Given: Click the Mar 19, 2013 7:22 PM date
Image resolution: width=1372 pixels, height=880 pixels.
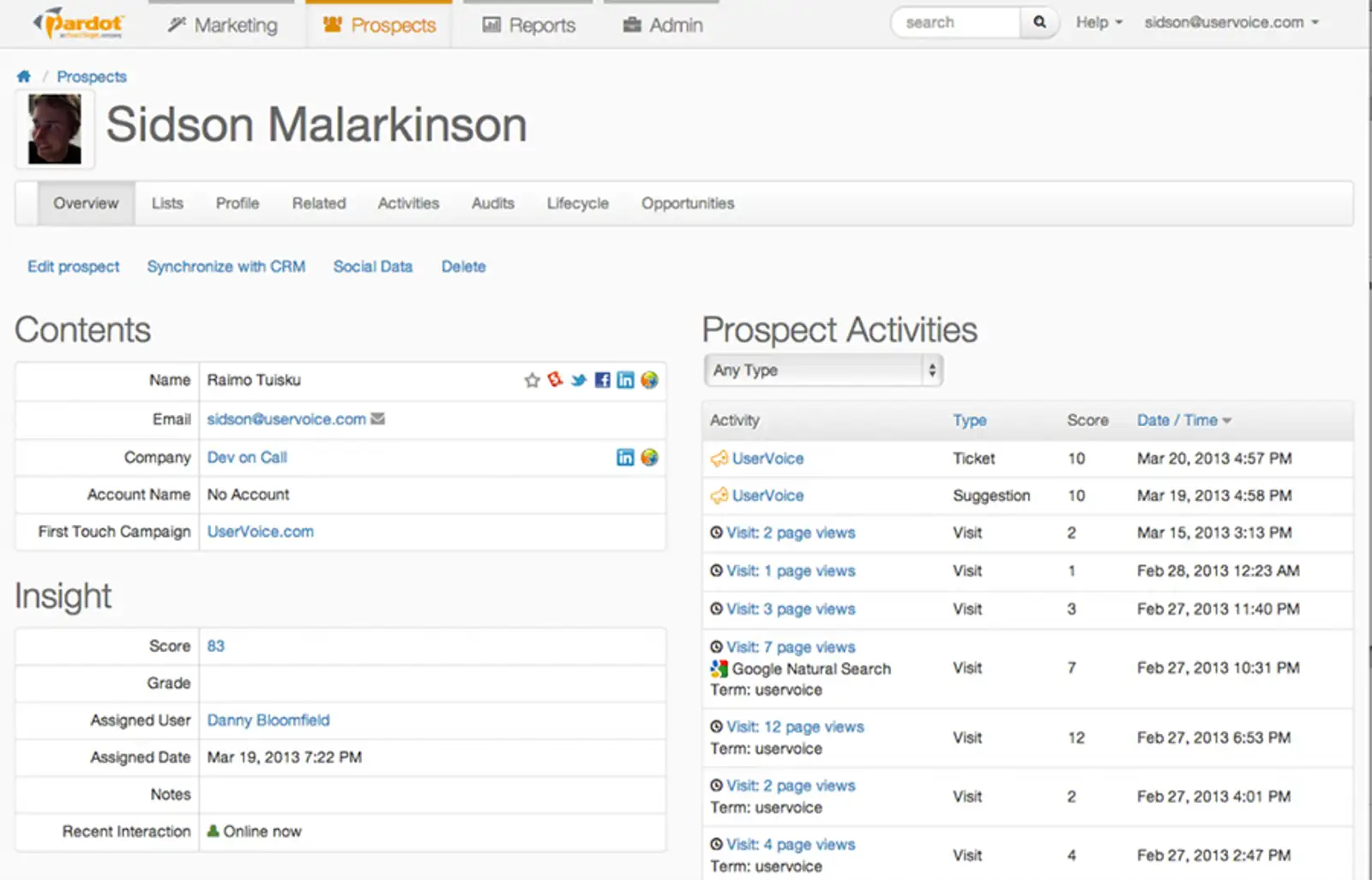Looking at the screenshot, I should 285,757.
